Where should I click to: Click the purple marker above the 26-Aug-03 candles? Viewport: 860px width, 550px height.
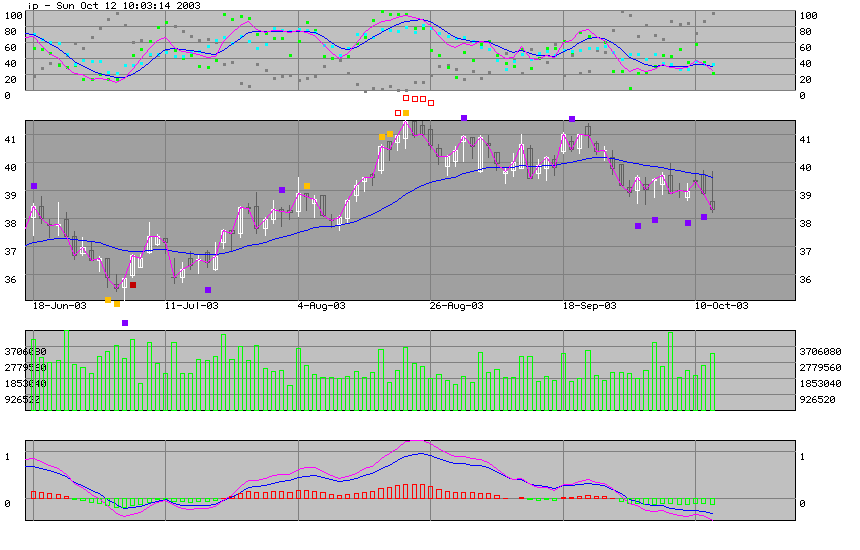pyautogui.click(x=464, y=118)
